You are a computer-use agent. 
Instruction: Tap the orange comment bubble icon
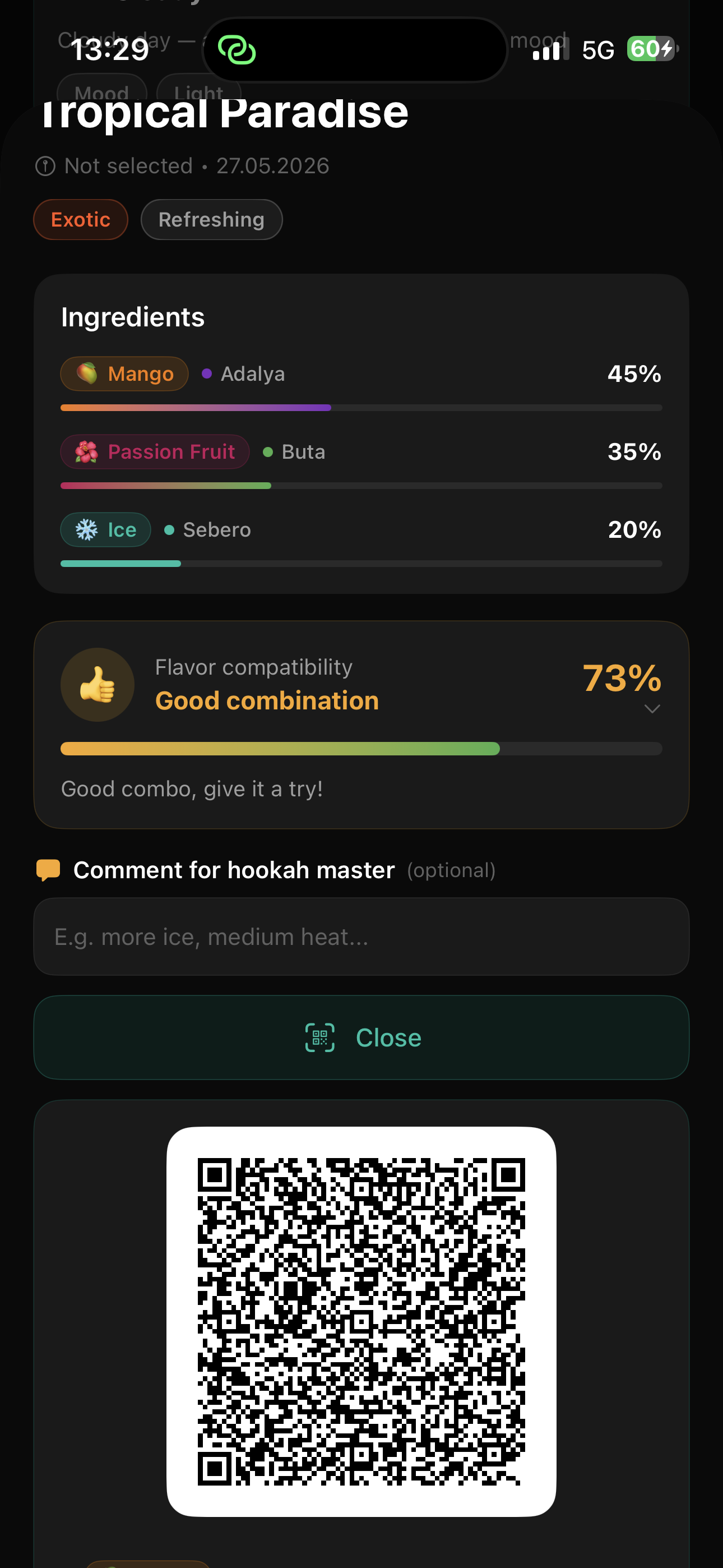tap(48, 870)
